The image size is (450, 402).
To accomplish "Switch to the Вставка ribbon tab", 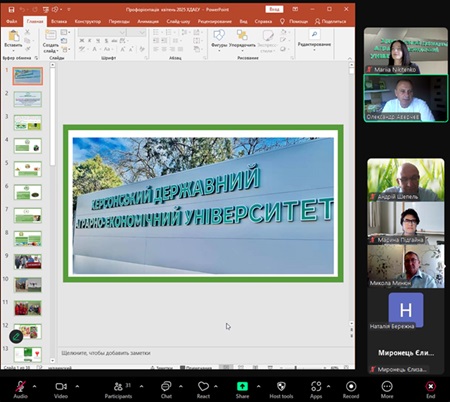I will click(x=59, y=21).
